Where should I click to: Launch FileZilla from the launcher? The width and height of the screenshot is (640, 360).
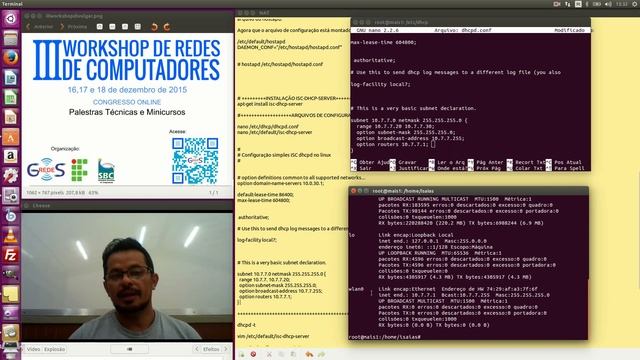(11, 255)
